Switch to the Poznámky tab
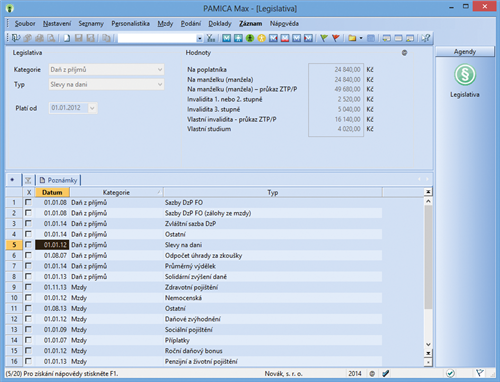Image resolution: width=500 pixels, height=382 pixels. coord(58,180)
